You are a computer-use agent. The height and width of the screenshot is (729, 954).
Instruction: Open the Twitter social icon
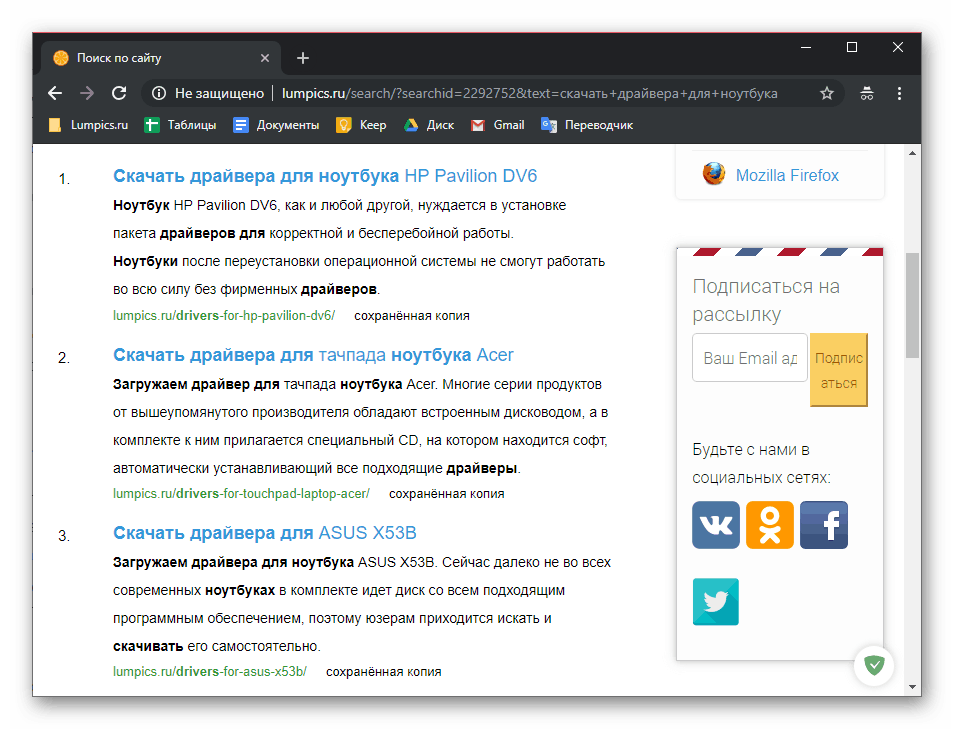click(716, 602)
